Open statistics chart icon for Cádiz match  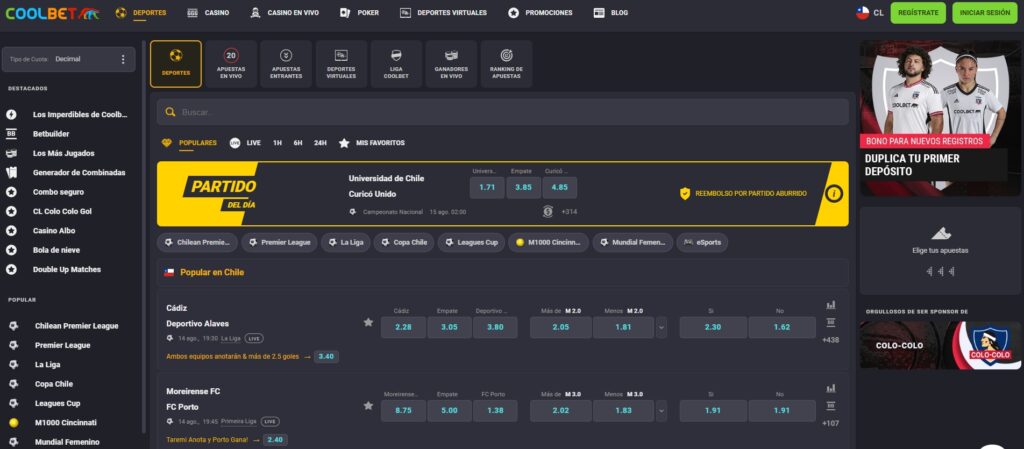click(x=831, y=305)
